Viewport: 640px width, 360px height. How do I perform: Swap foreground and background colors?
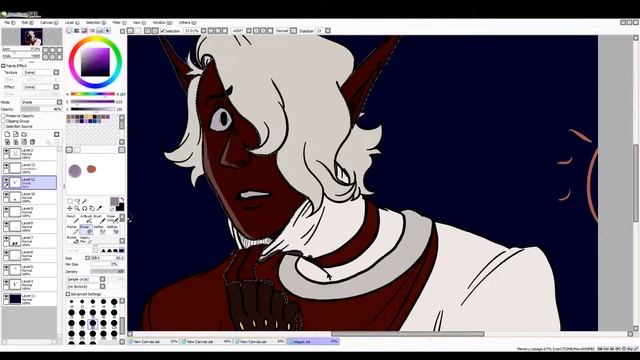coord(122,200)
